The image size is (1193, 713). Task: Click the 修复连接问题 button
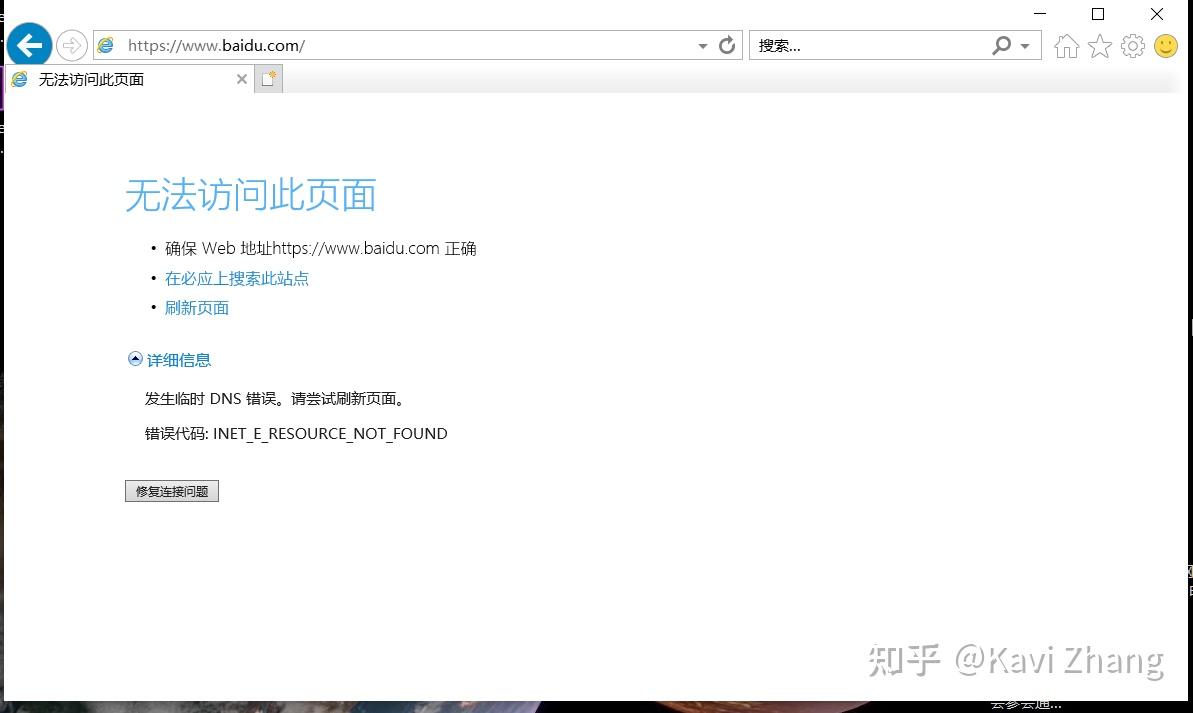[x=172, y=492]
